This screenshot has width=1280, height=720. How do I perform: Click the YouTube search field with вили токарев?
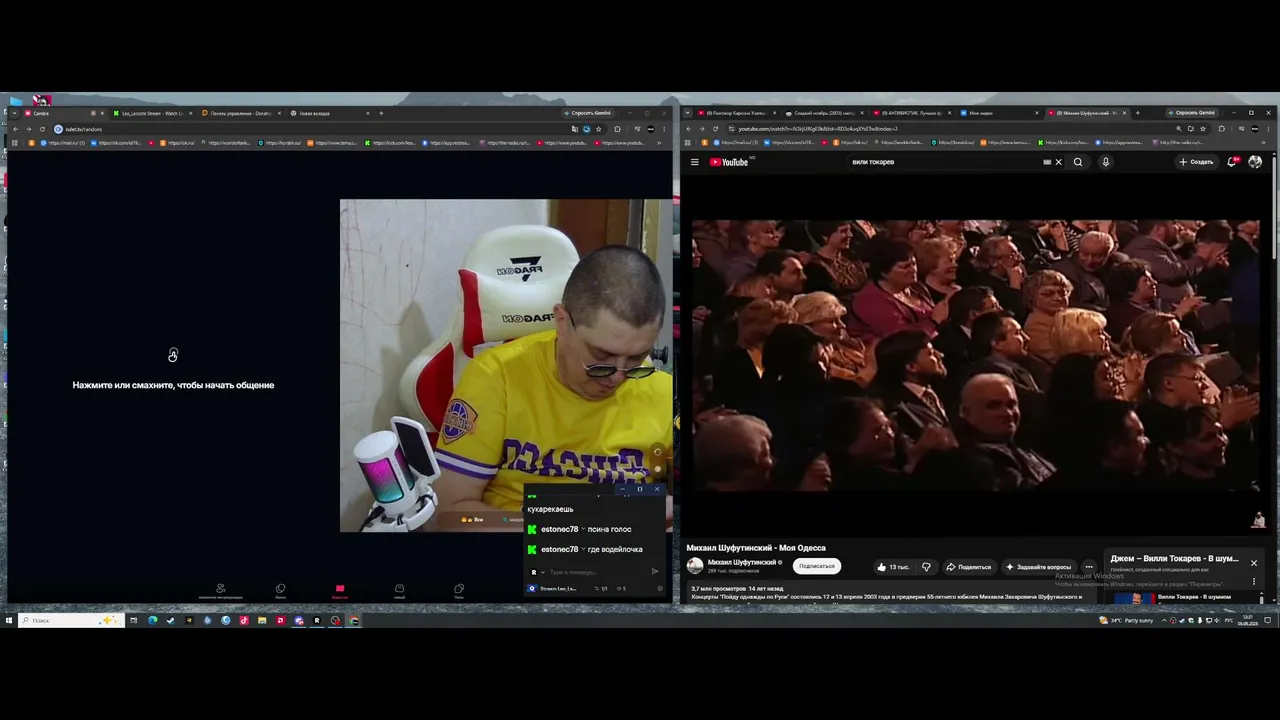click(x=945, y=162)
